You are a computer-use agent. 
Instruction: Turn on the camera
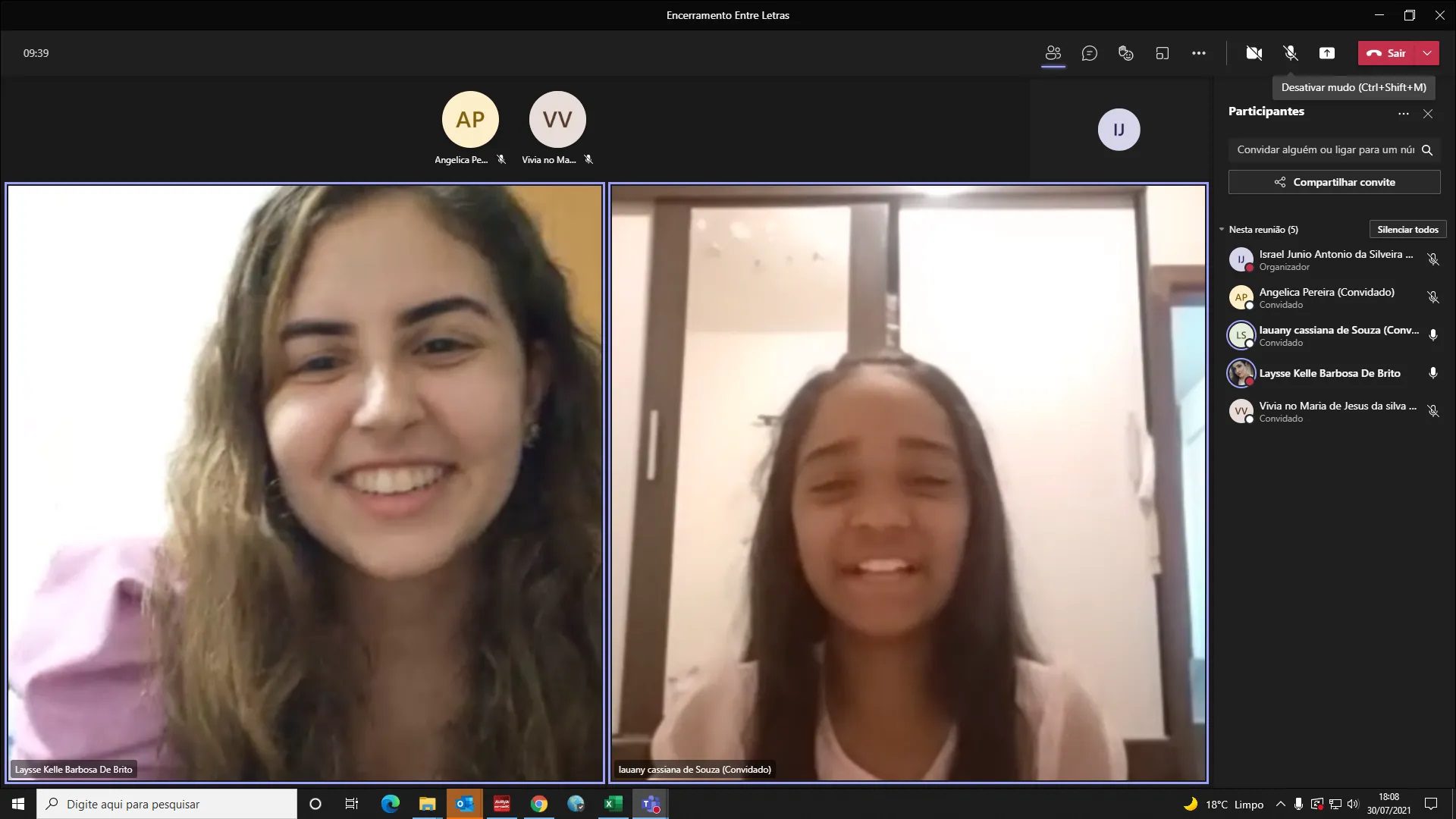1254,53
